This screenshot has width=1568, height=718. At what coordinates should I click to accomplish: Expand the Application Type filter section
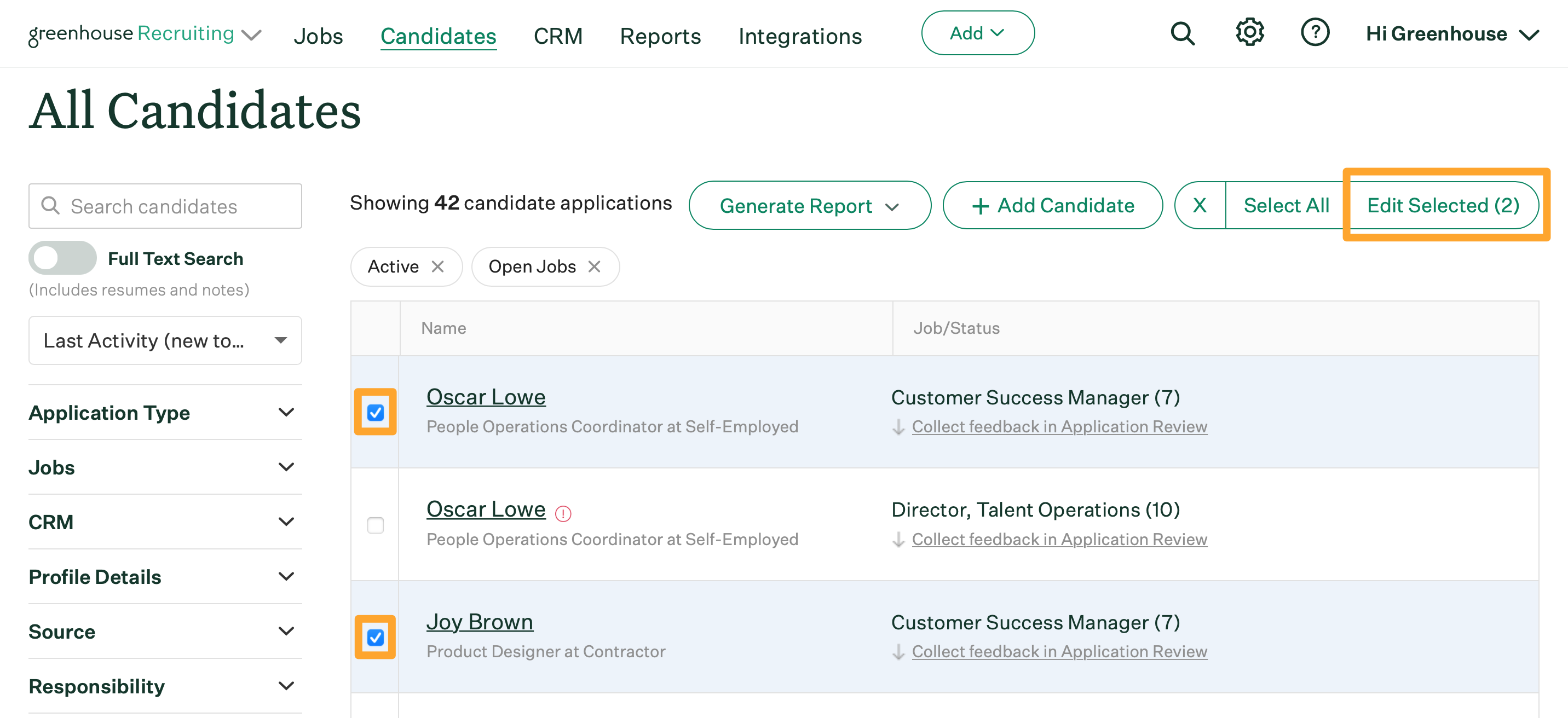pos(163,411)
